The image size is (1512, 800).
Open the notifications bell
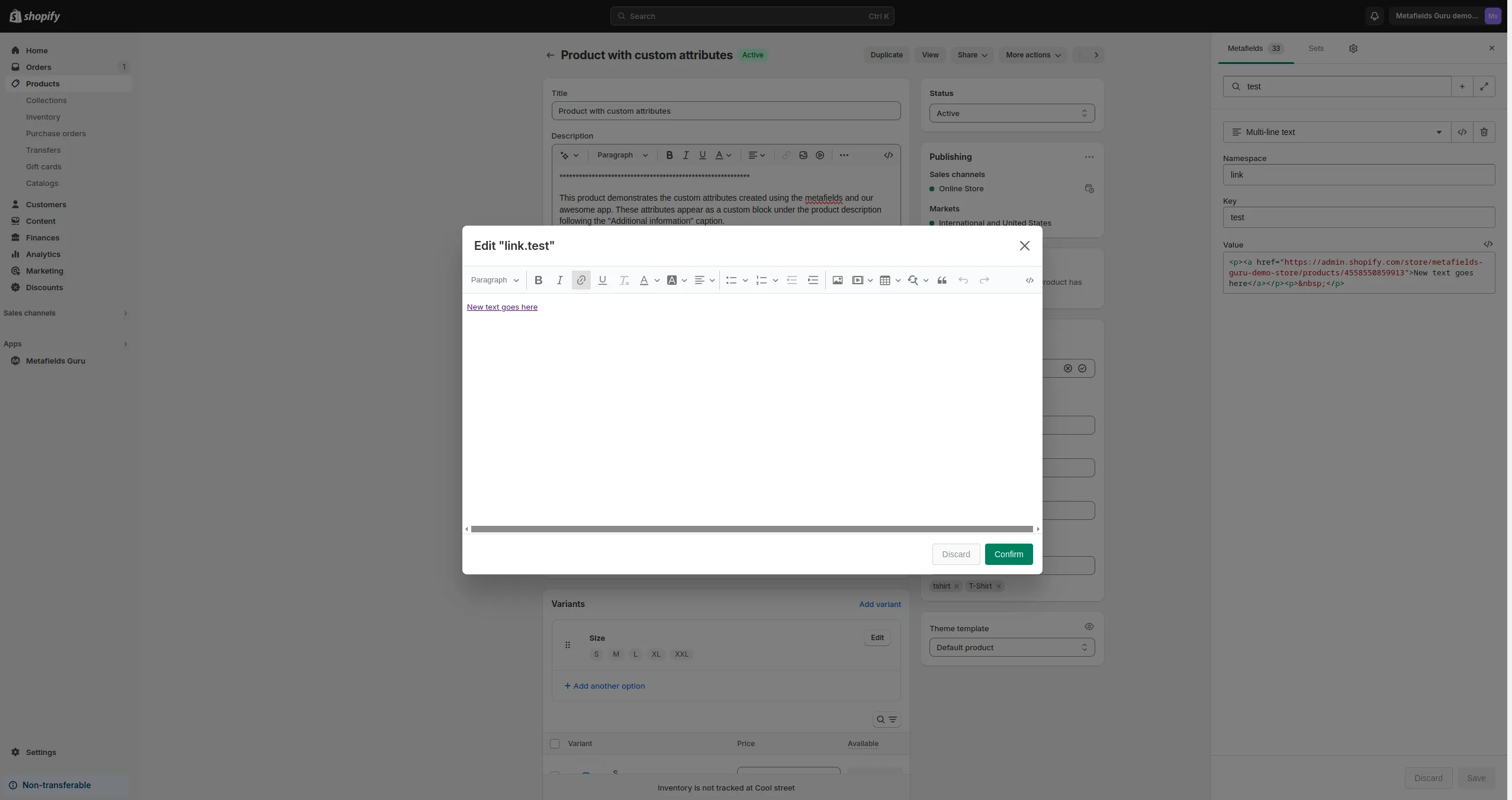pos(1375,16)
